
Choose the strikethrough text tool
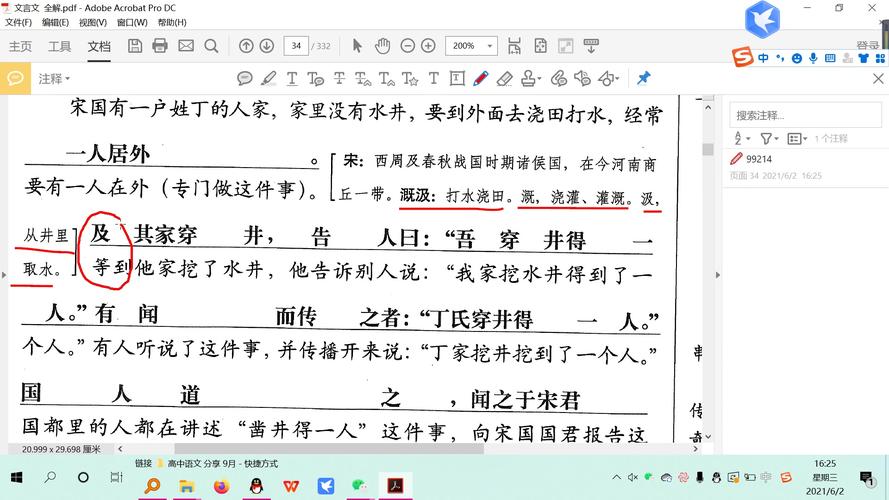point(339,78)
